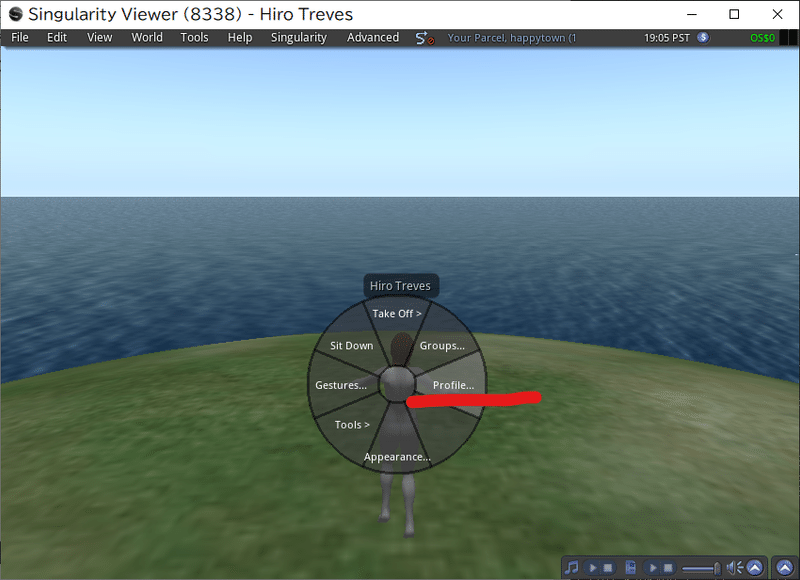Click the no-scripts status icon
Image resolution: width=800 pixels, height=580 pixels.
point(424,38)
